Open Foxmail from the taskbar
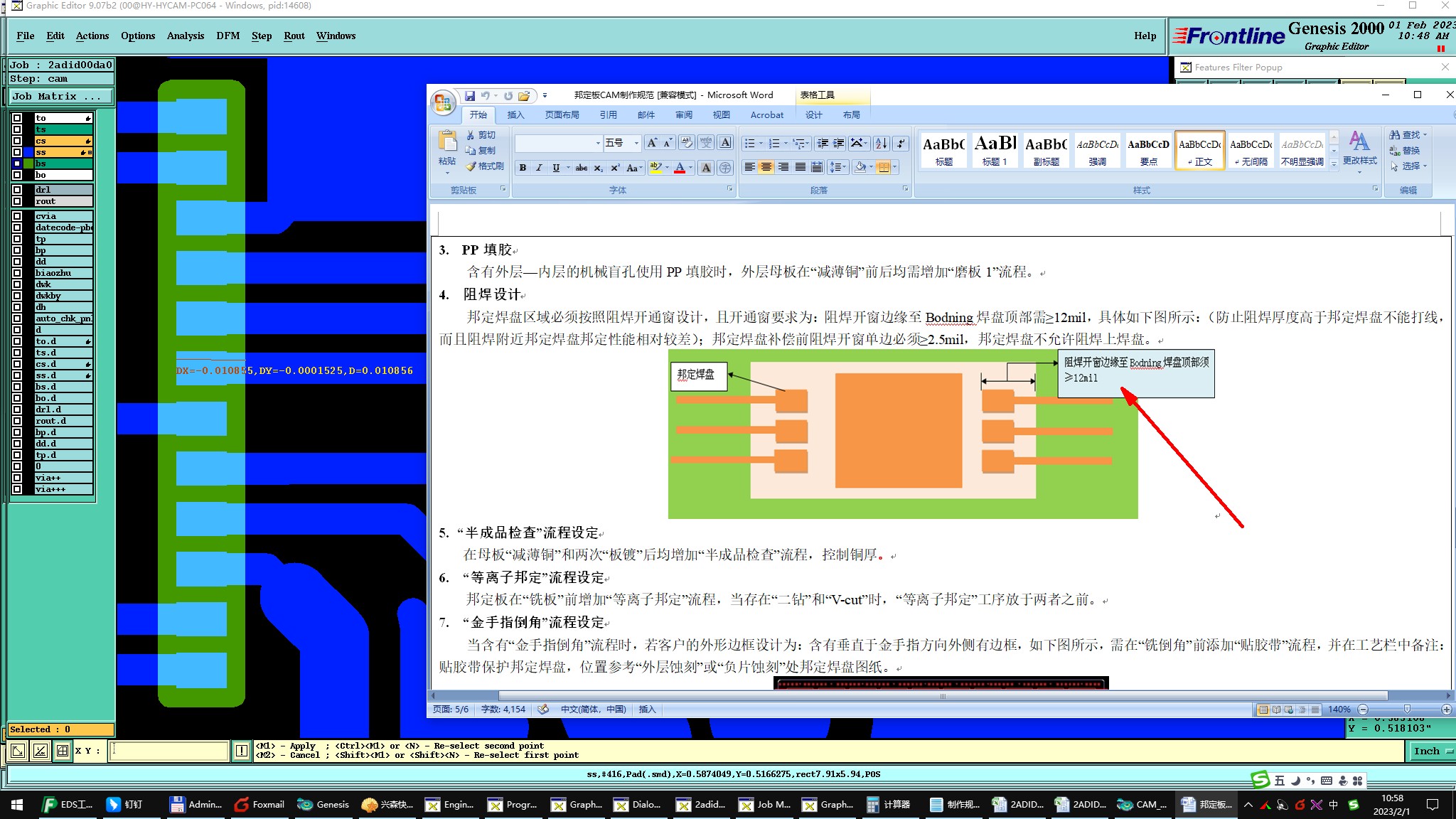The width and height of the screenshot is (1456, 819). [259, 805]
